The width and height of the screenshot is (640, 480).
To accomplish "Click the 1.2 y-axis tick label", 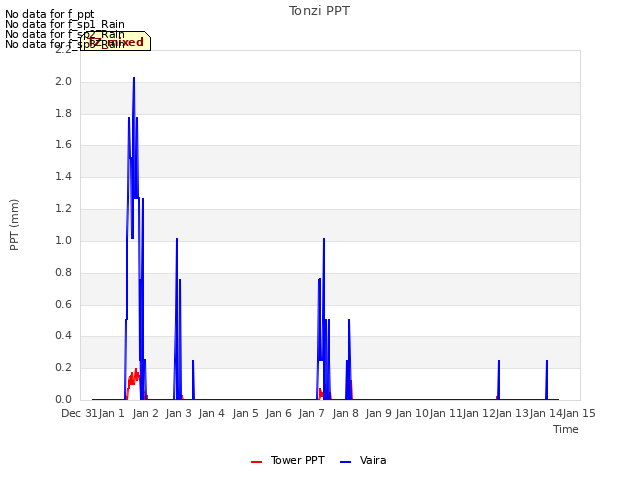I will click(x=63, y=209).
